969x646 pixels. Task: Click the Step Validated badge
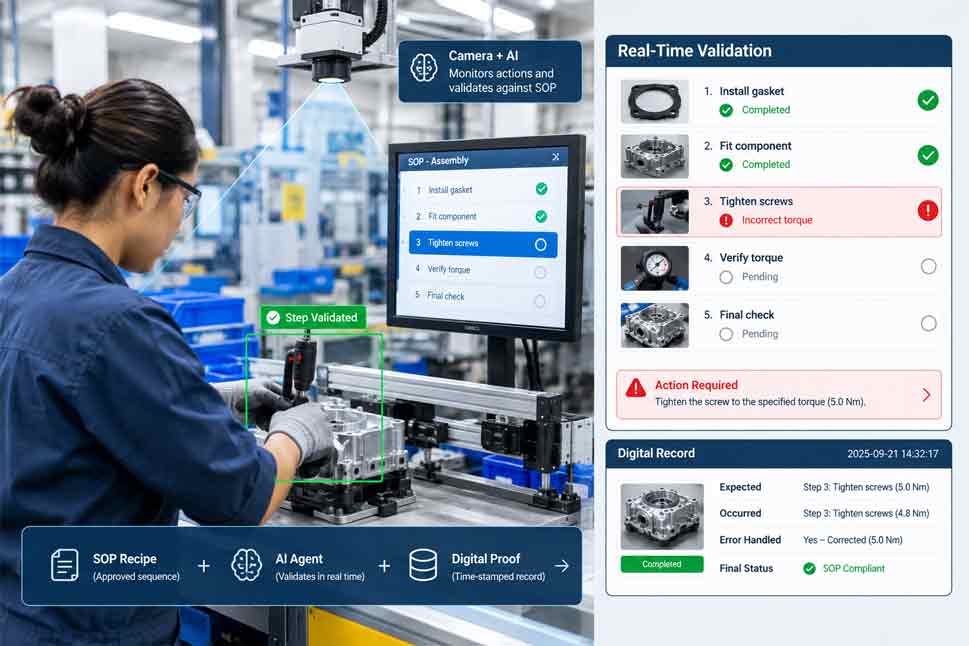pos(313,318)
